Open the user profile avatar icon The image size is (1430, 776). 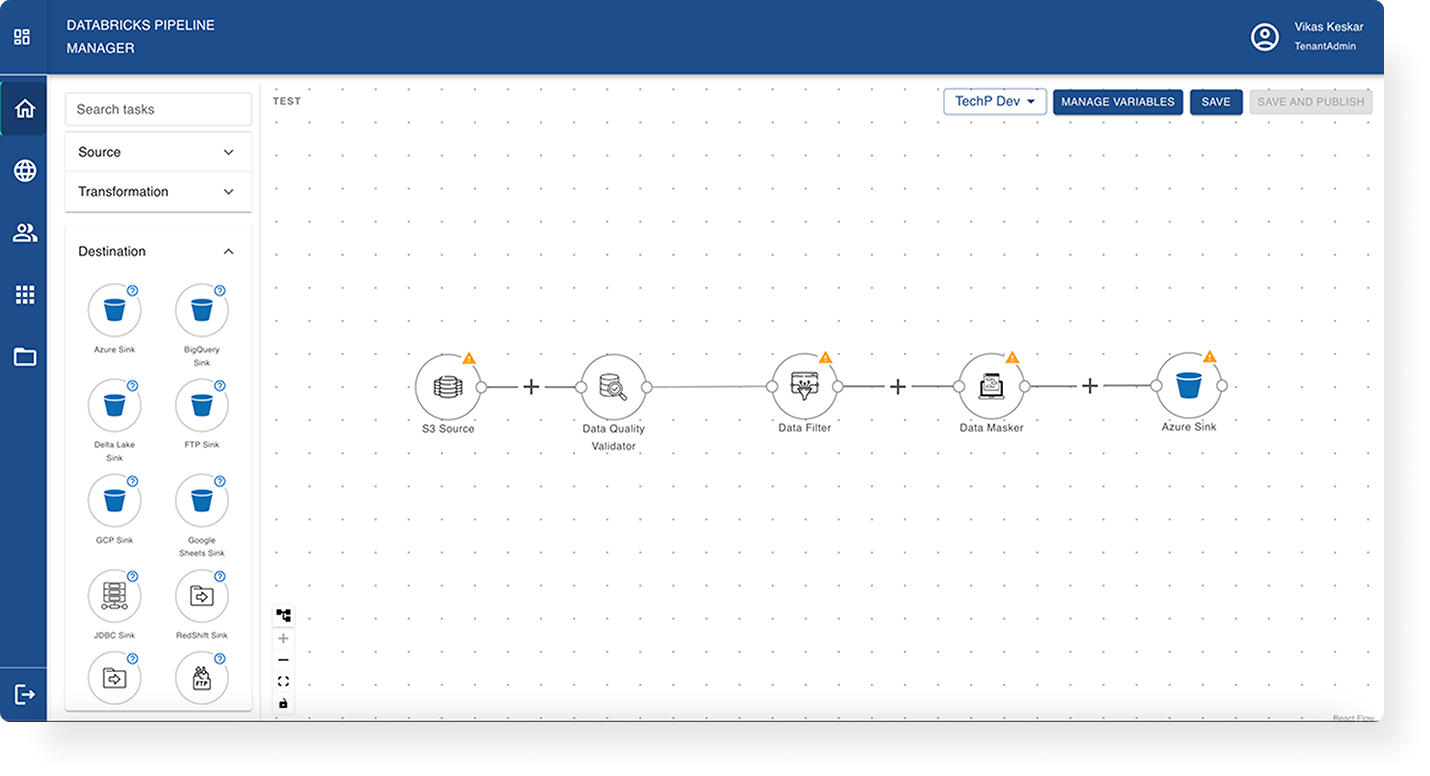click(x=1265, y=37)
